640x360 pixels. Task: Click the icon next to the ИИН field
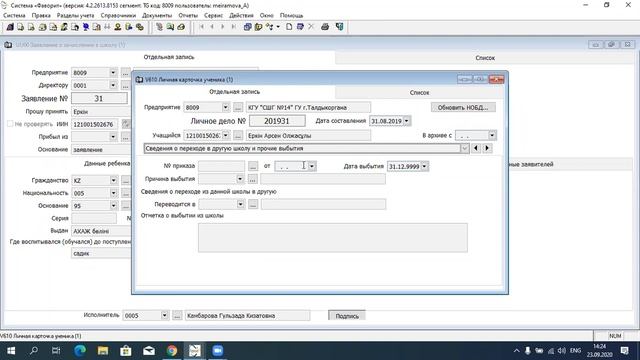[126, 124]
